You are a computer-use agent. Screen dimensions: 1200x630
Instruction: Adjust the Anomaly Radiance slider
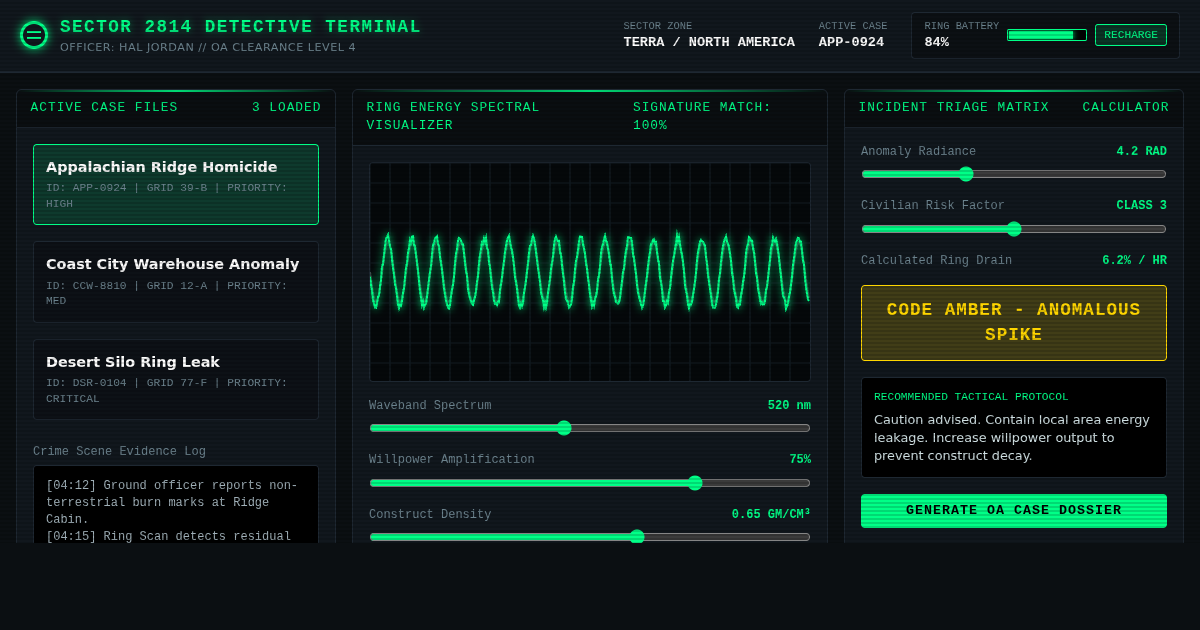click(1014, 174)
